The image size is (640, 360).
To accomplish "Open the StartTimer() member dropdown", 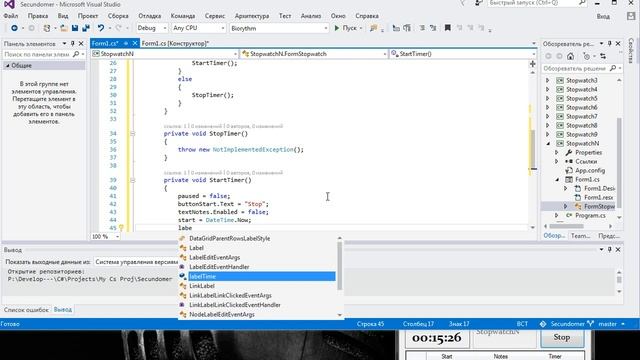I will click(463, 54).
